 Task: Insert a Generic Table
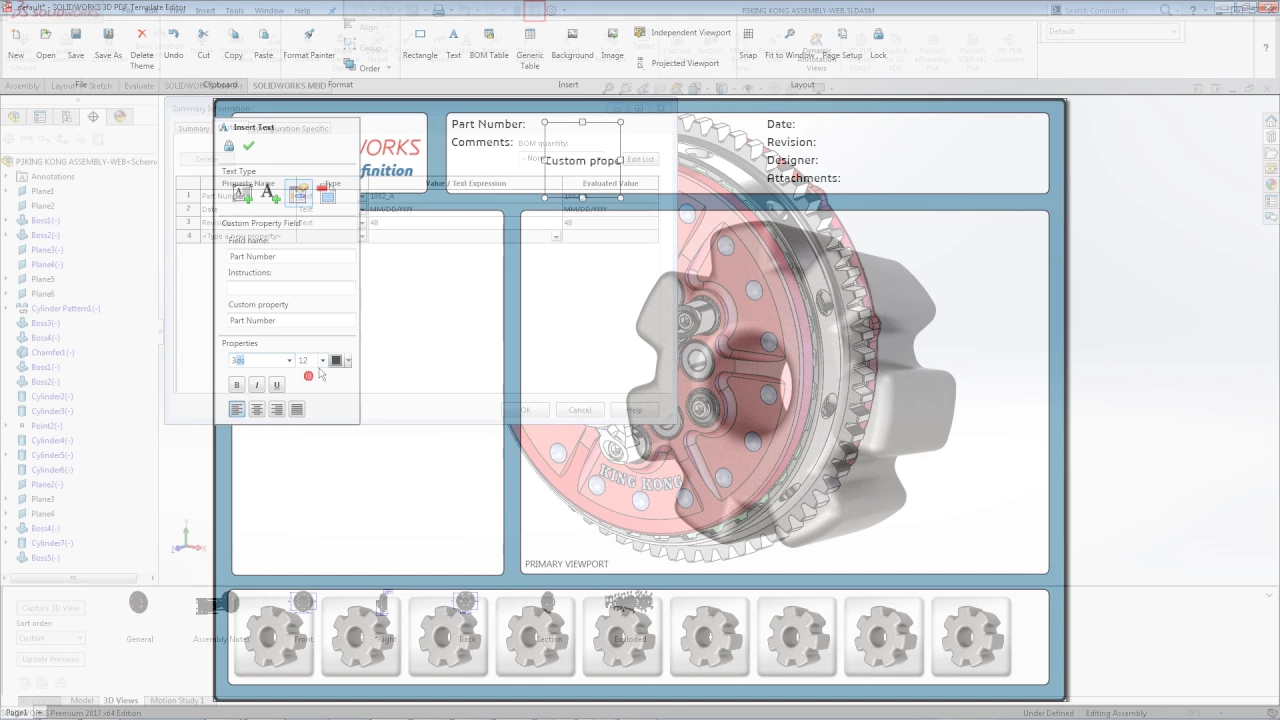[530, 48]
